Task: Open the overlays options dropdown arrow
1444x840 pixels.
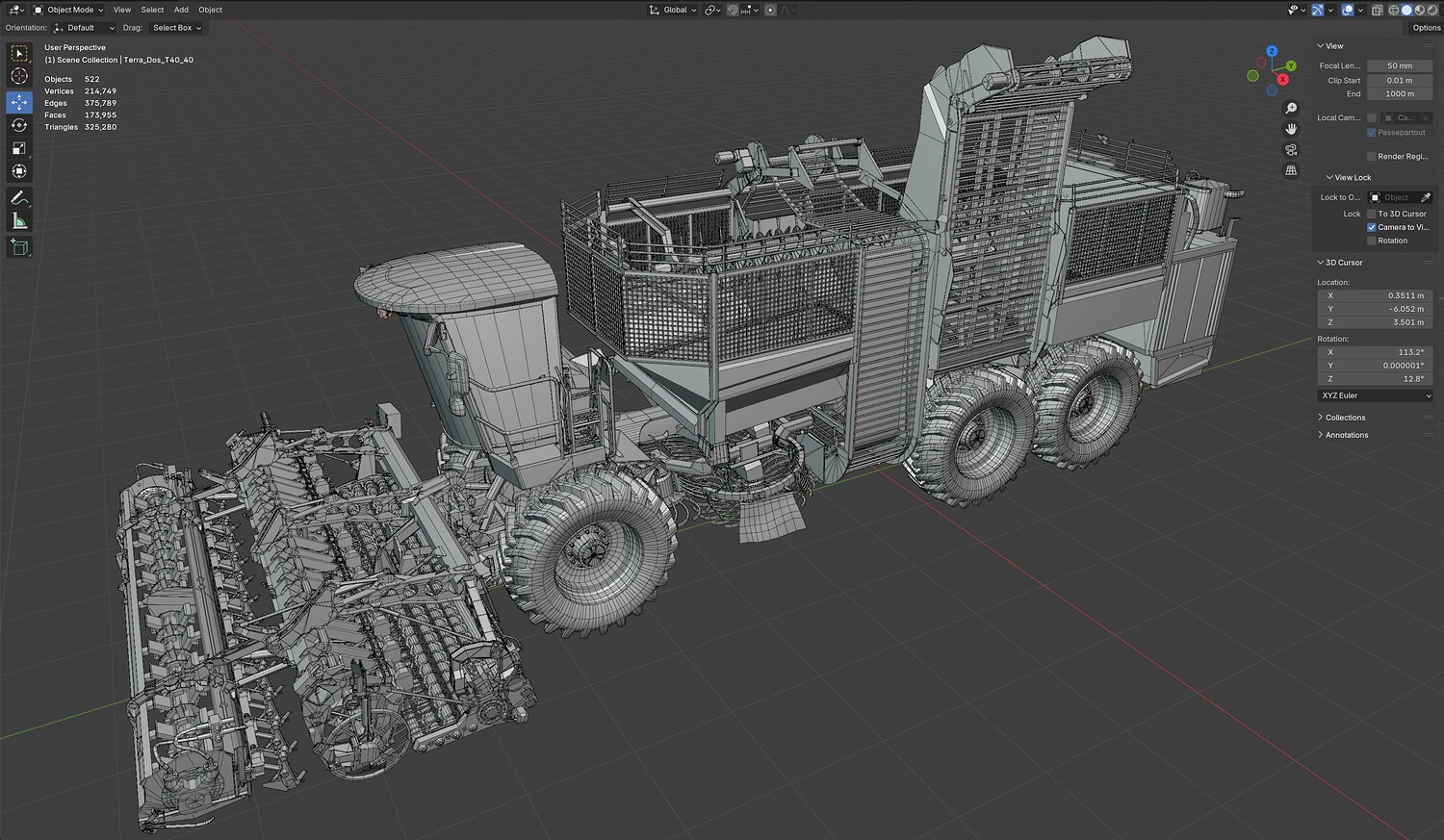Action: pos(1359,10)
